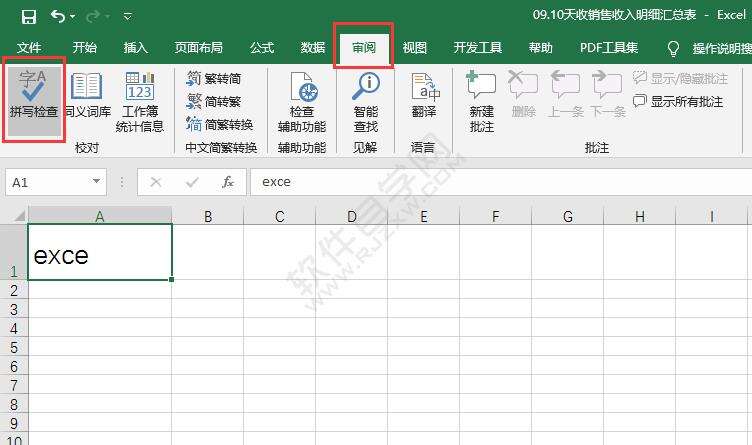Click the lightbulb 操作说明搜索 icon
Image resolution: width=752 pixels, height=445 pixels.
[673, 48]
